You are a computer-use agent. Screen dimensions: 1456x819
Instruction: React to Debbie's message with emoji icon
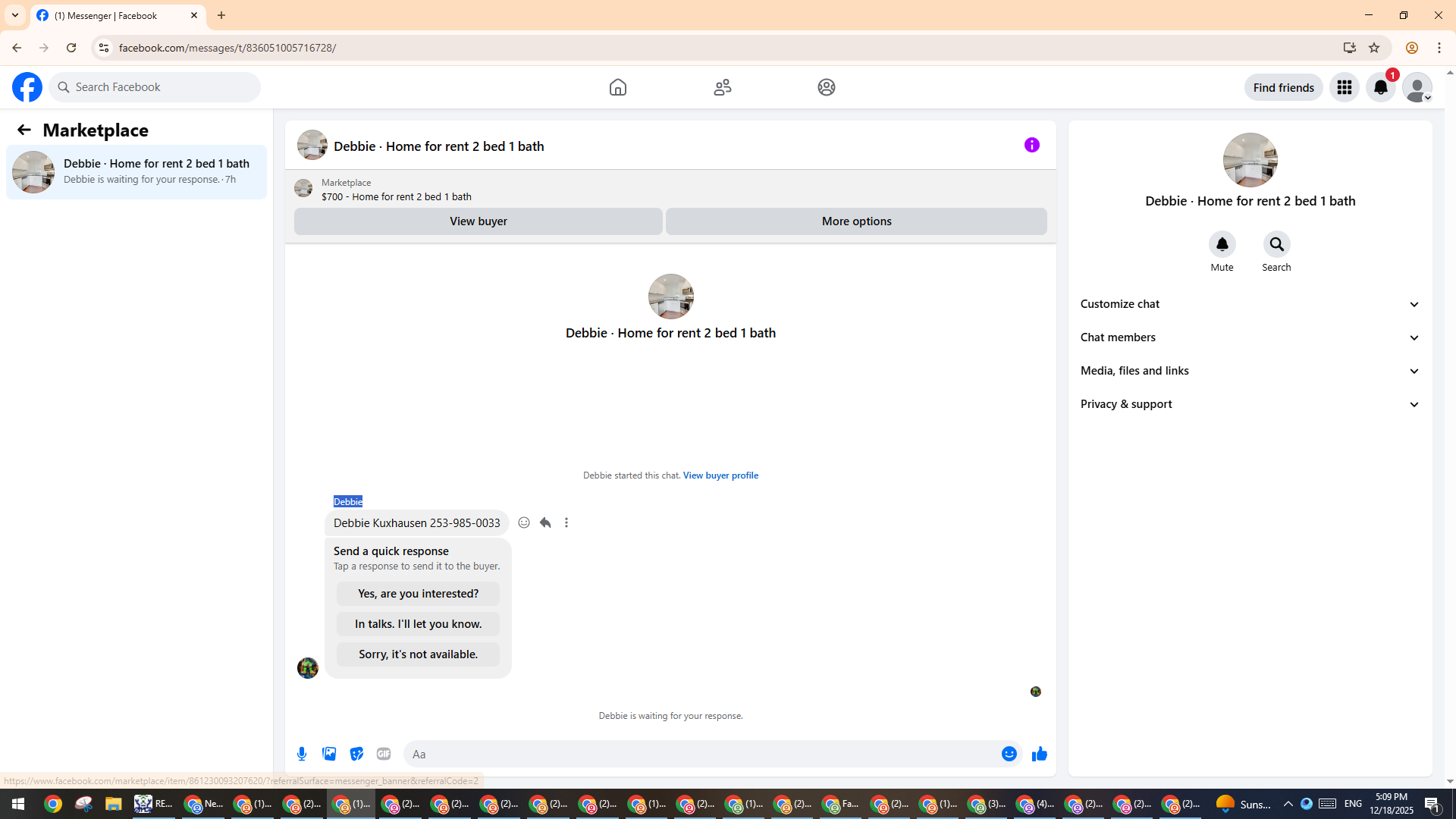click(x=524, y=522)
